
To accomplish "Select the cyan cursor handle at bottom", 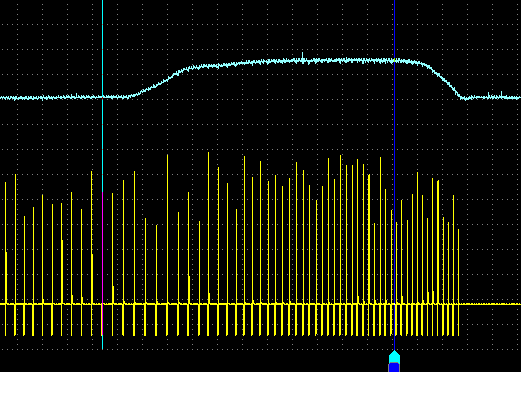I will [394, 357].
